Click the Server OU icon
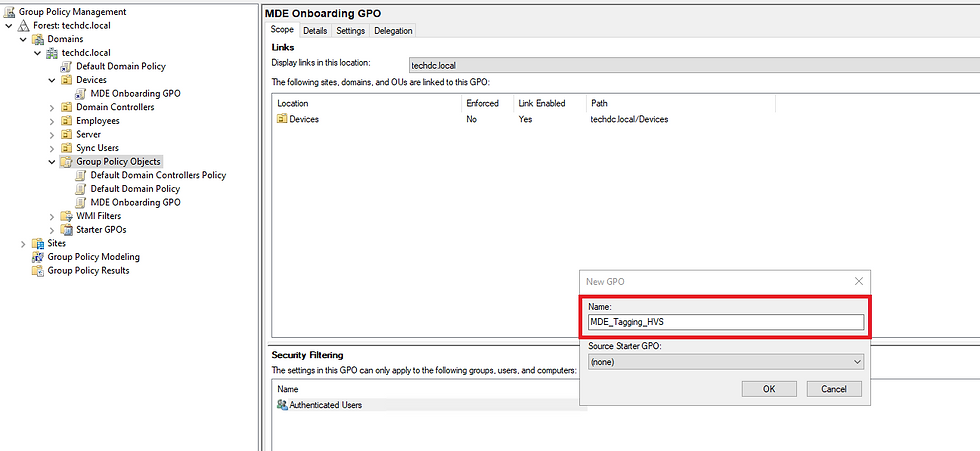 (x=67, y=135)
